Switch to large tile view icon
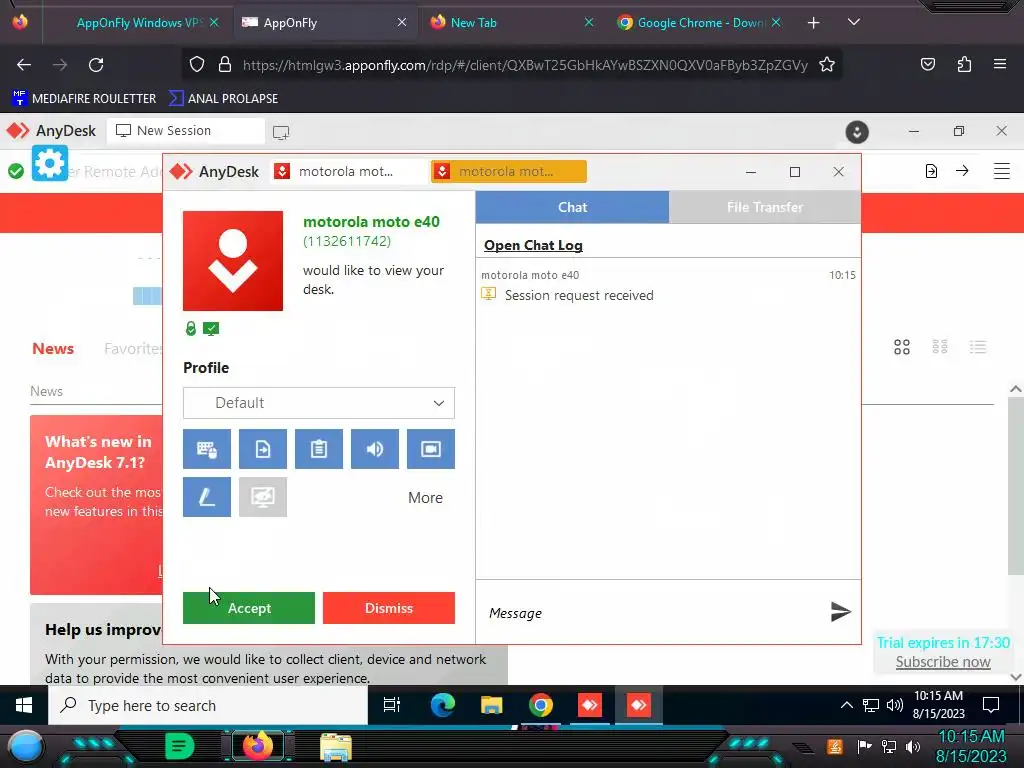Screen dimensions: 1024x768 [x=902, y=347]
